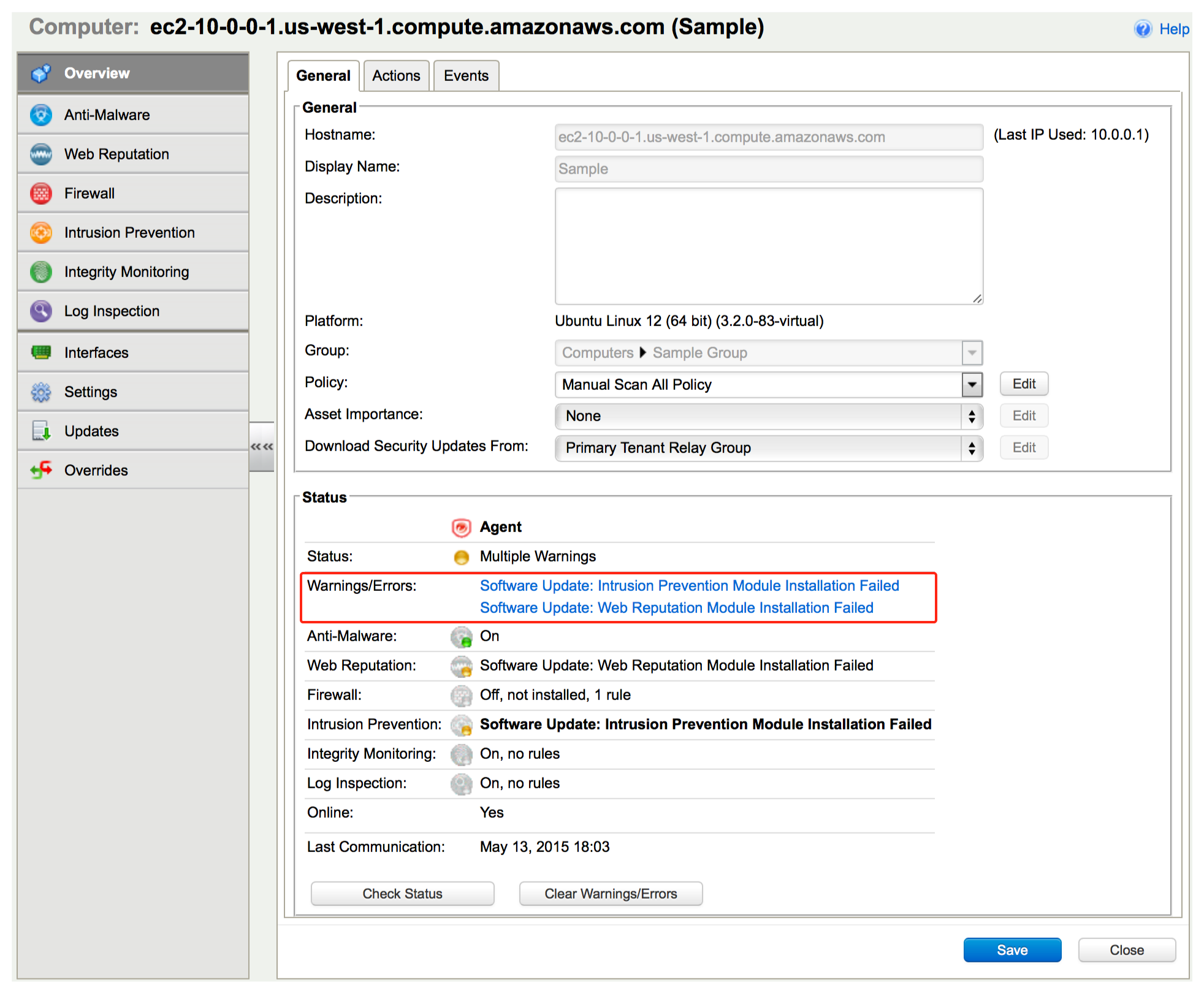This screenshot has height=993, width=1204.
Task: Click the purple Log Inspection magnifier icon
Action: tap(41, 311)
